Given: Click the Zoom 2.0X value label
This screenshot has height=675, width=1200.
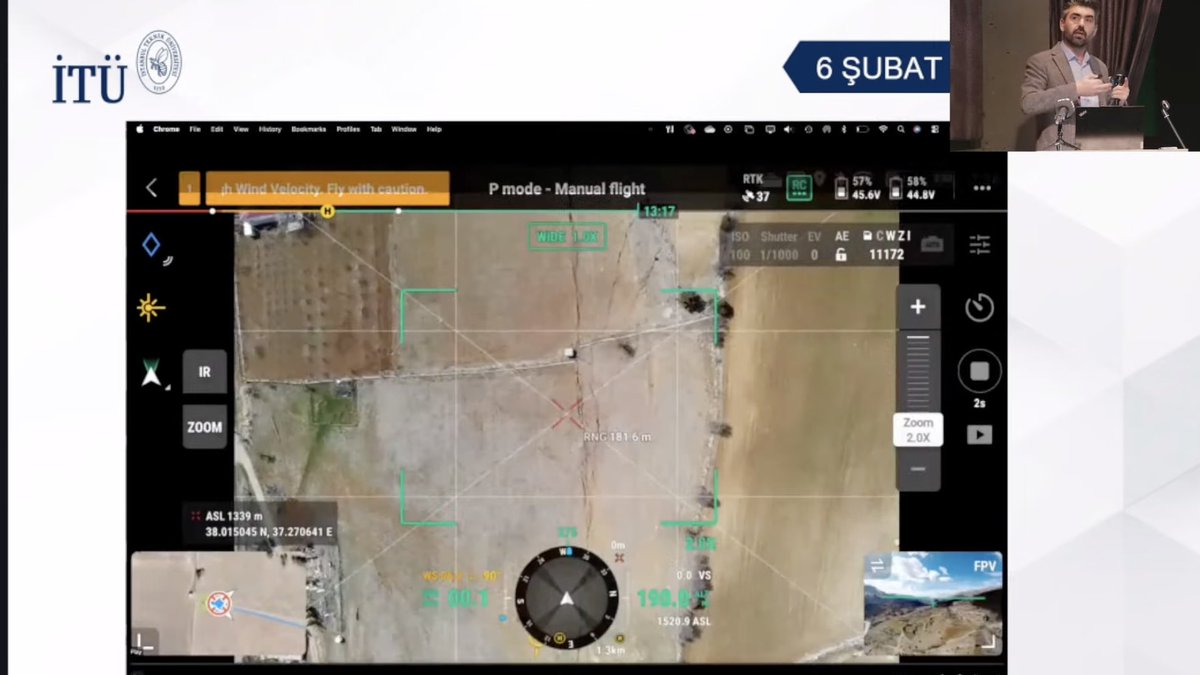Looking at the screenshot, I should coord(918,430).
